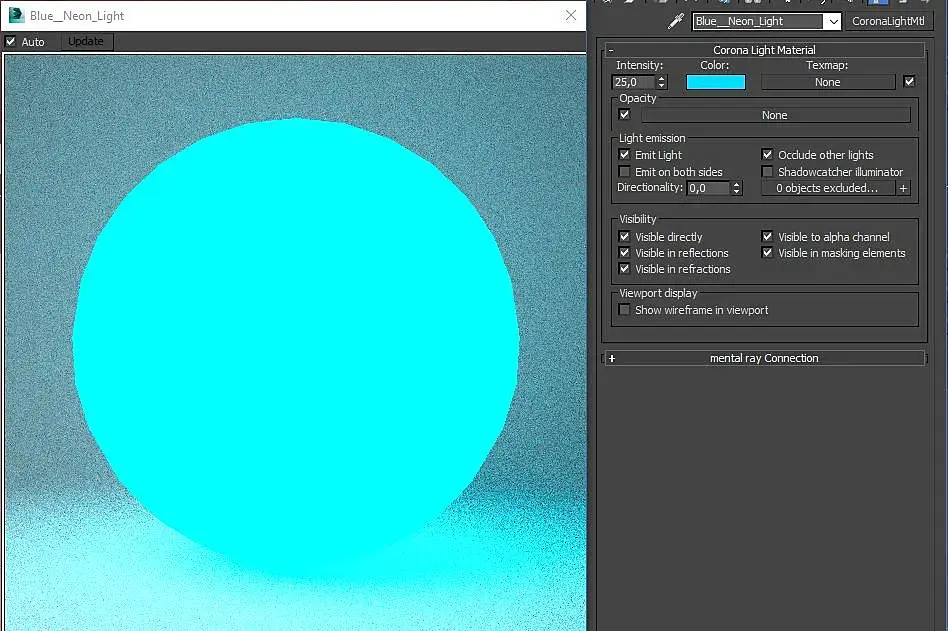The width and height of the screenshot is (948, 631).
Task: Enable Show wireframe in viewport
Action: point(625,309)
